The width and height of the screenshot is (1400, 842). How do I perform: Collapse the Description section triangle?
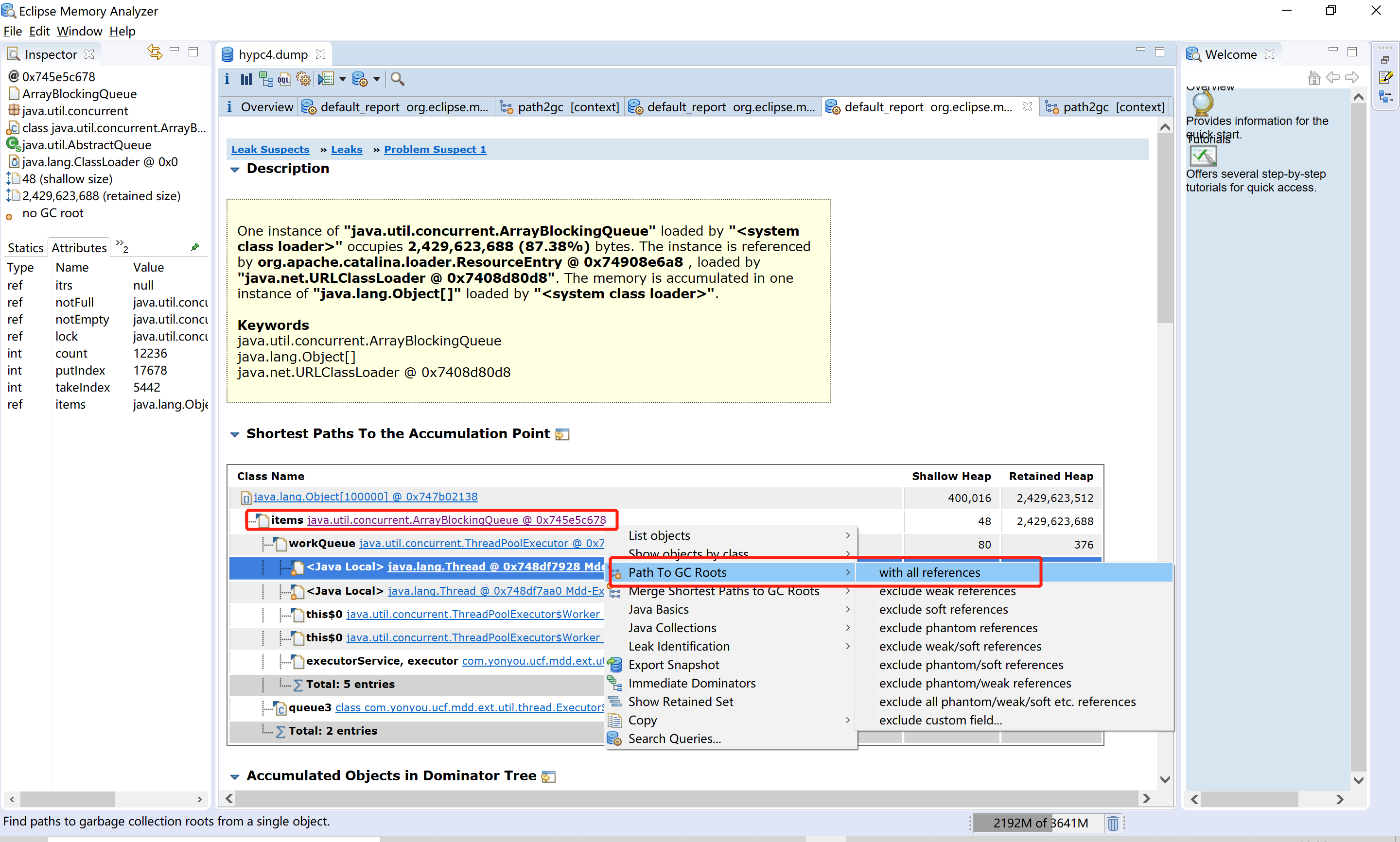(x=234, y=169)
